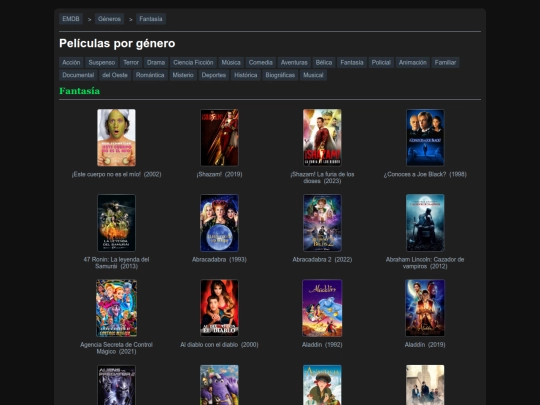Viewport: 540px width, 405px height.
Task: Click the title Aladdín (1992)
Action: click(x=322, y=345)
